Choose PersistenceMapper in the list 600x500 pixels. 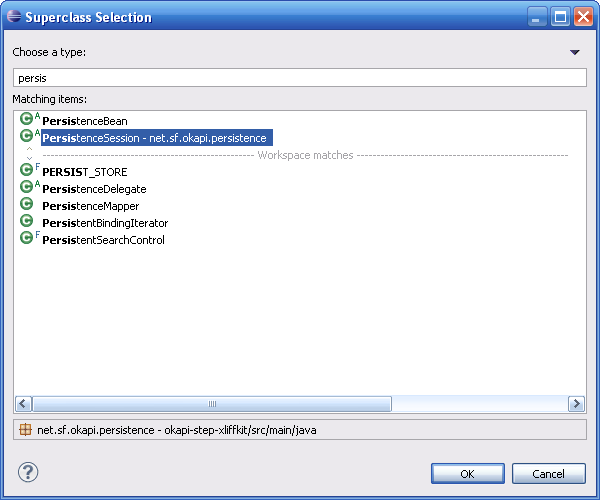91,206
